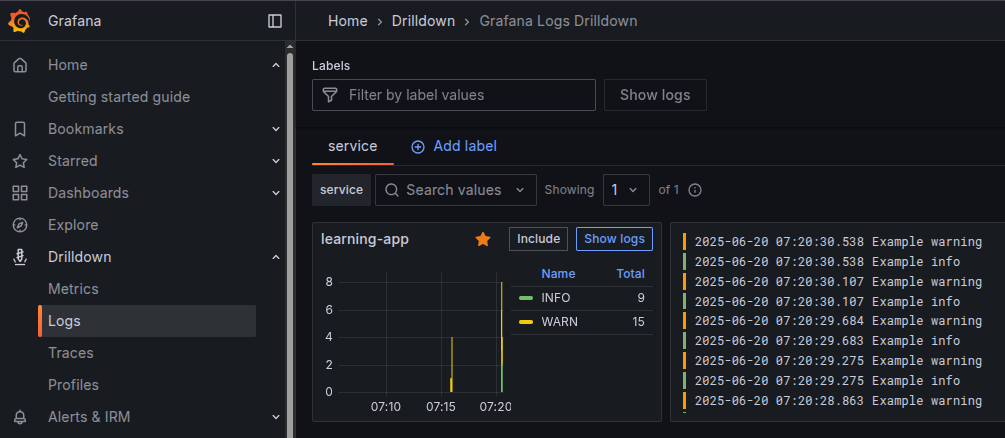
Task: Click the filter funnel icon in Labels field
Action: (330, 96)
